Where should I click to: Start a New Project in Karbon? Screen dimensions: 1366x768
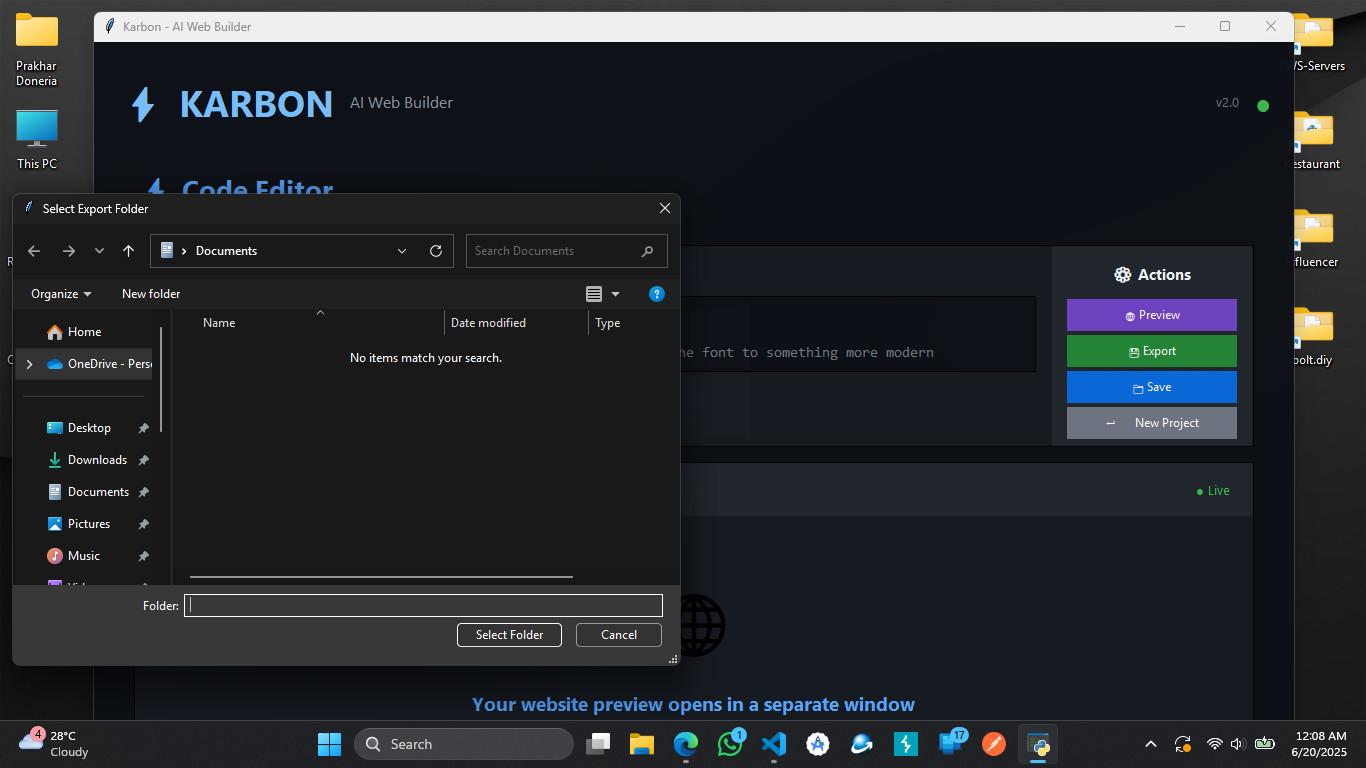1152,423
